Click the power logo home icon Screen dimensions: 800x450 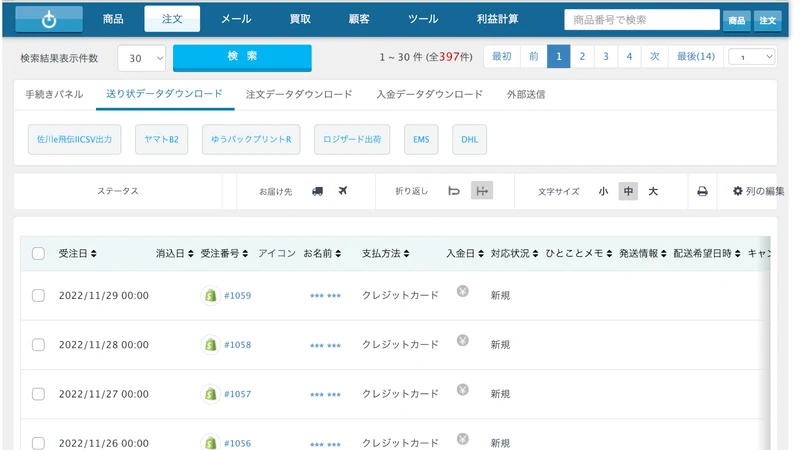point(49,19)
